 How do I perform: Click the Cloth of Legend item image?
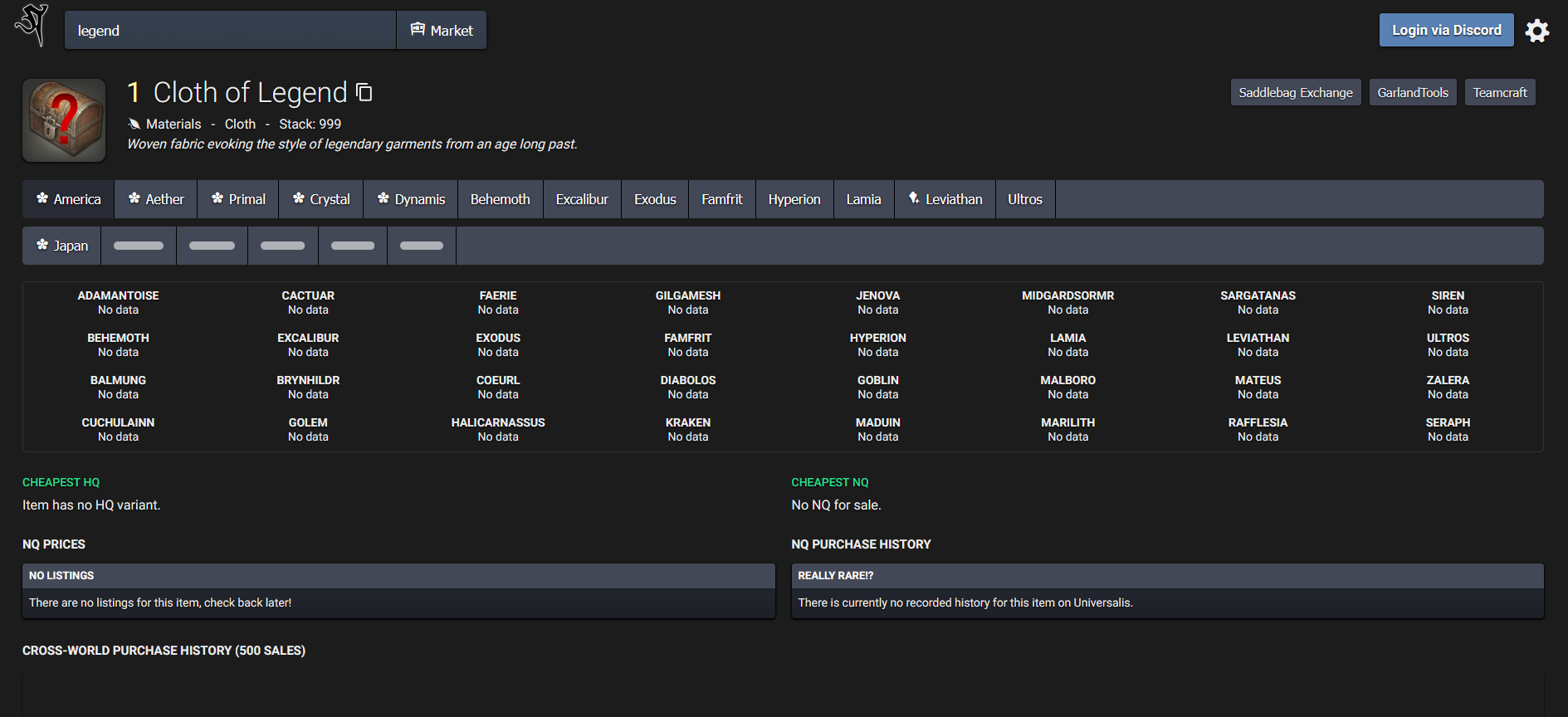[x=64, y=120]
